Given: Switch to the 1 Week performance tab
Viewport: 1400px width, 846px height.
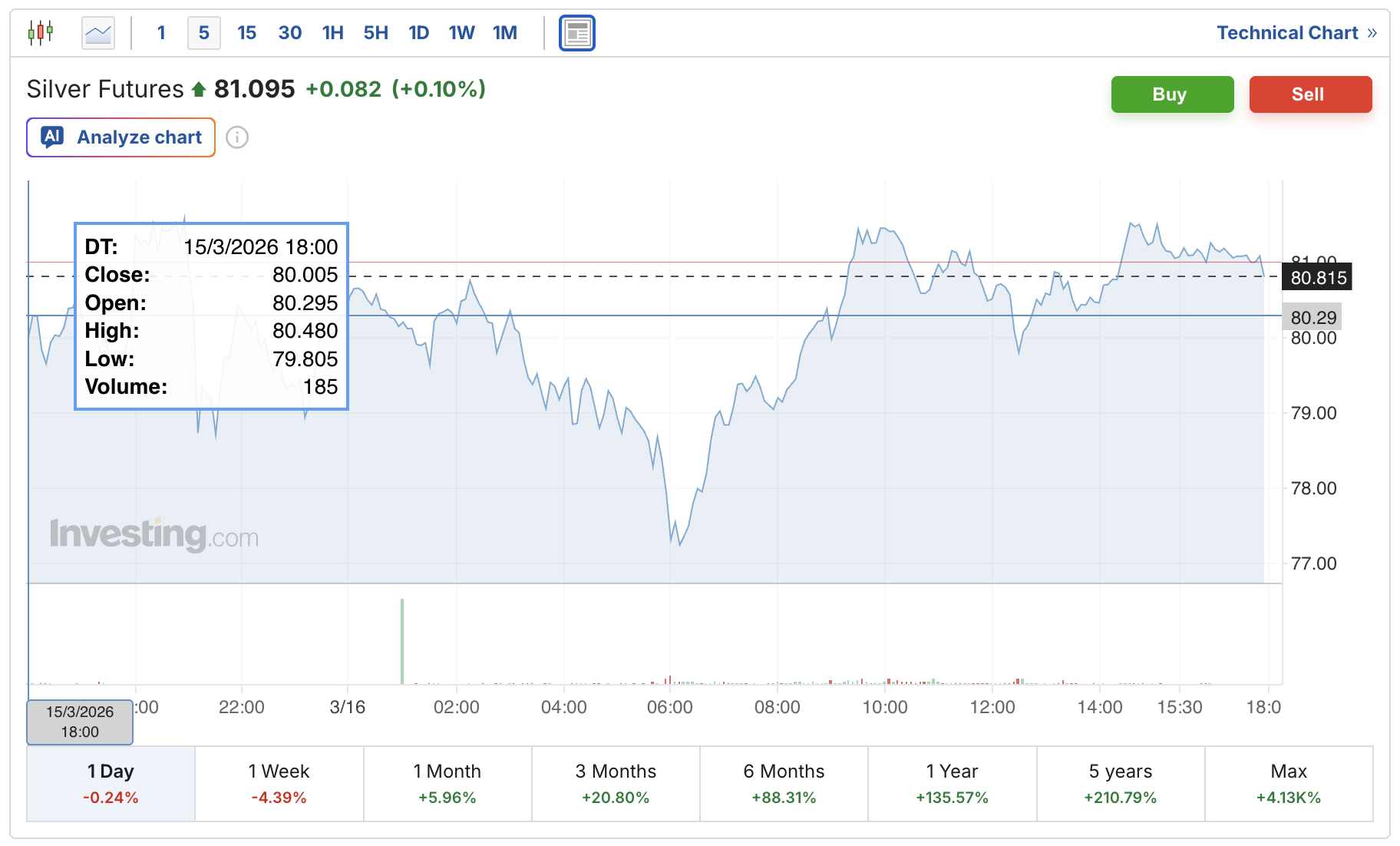Looking at the screenshot, I should click(x=278, y=783).
